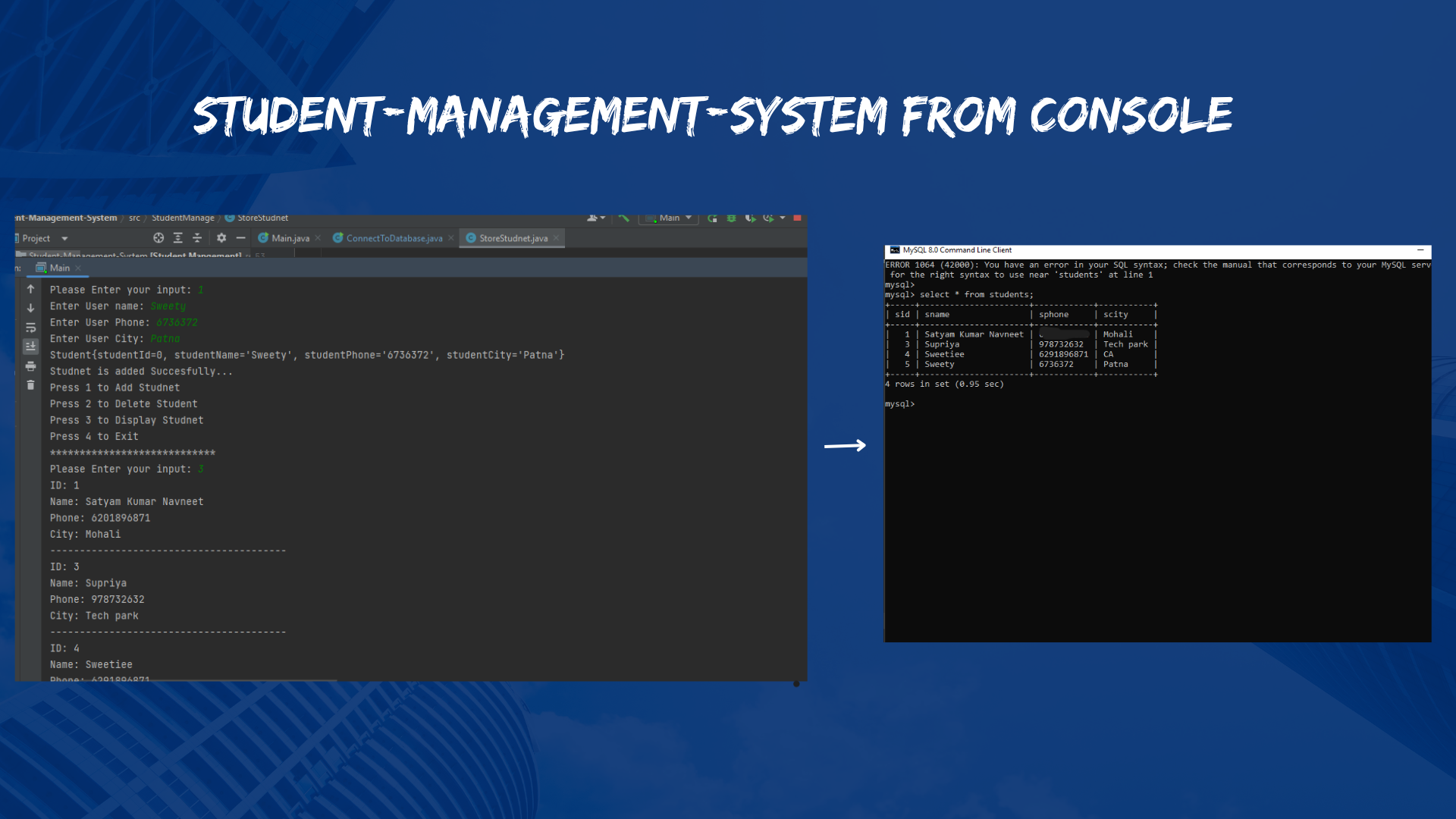Click the Debug bug icon in toolbar
Screen dimensions: 1456x819
732,218
